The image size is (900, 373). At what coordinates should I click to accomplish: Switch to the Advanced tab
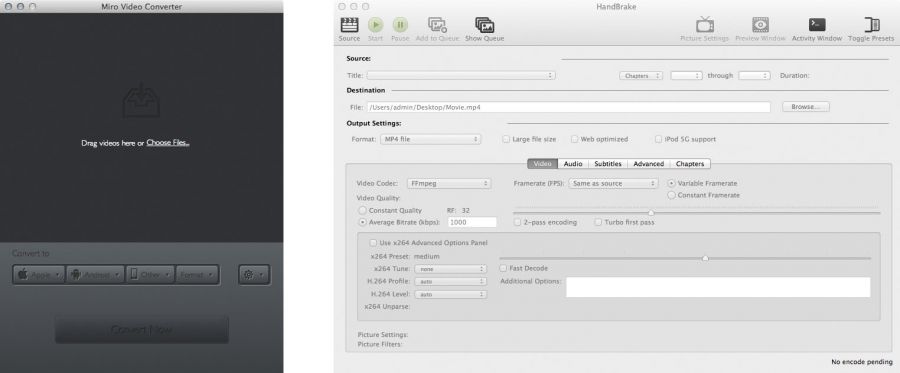(x=649, y=164)
